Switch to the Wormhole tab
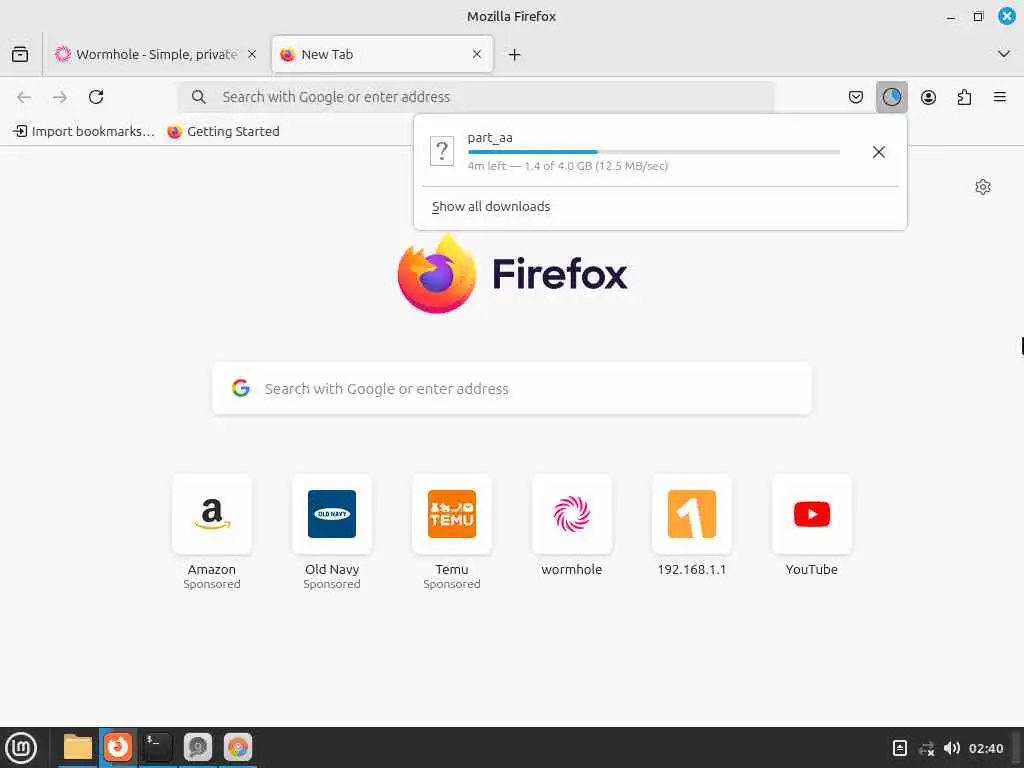This screenshot has width=1024, height=768. [156, 54]
